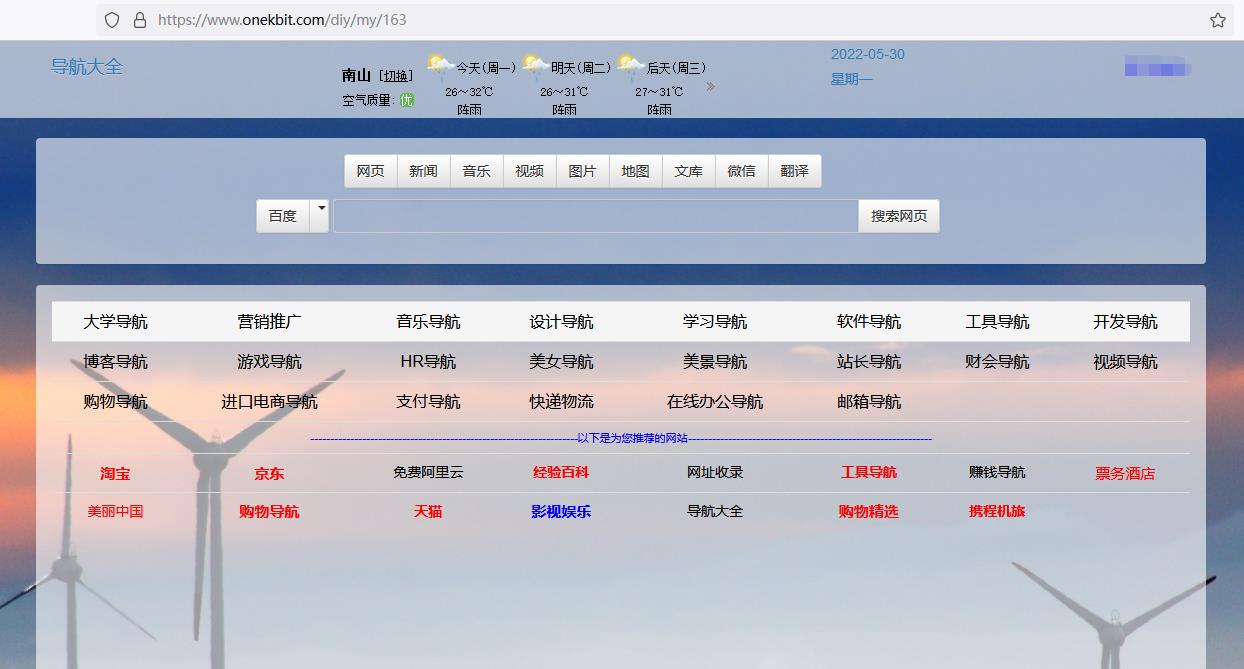The height and width of the screenshot is (669, 1244).
Task: Open 音乐导航 category
Action: tap(429, 322)
